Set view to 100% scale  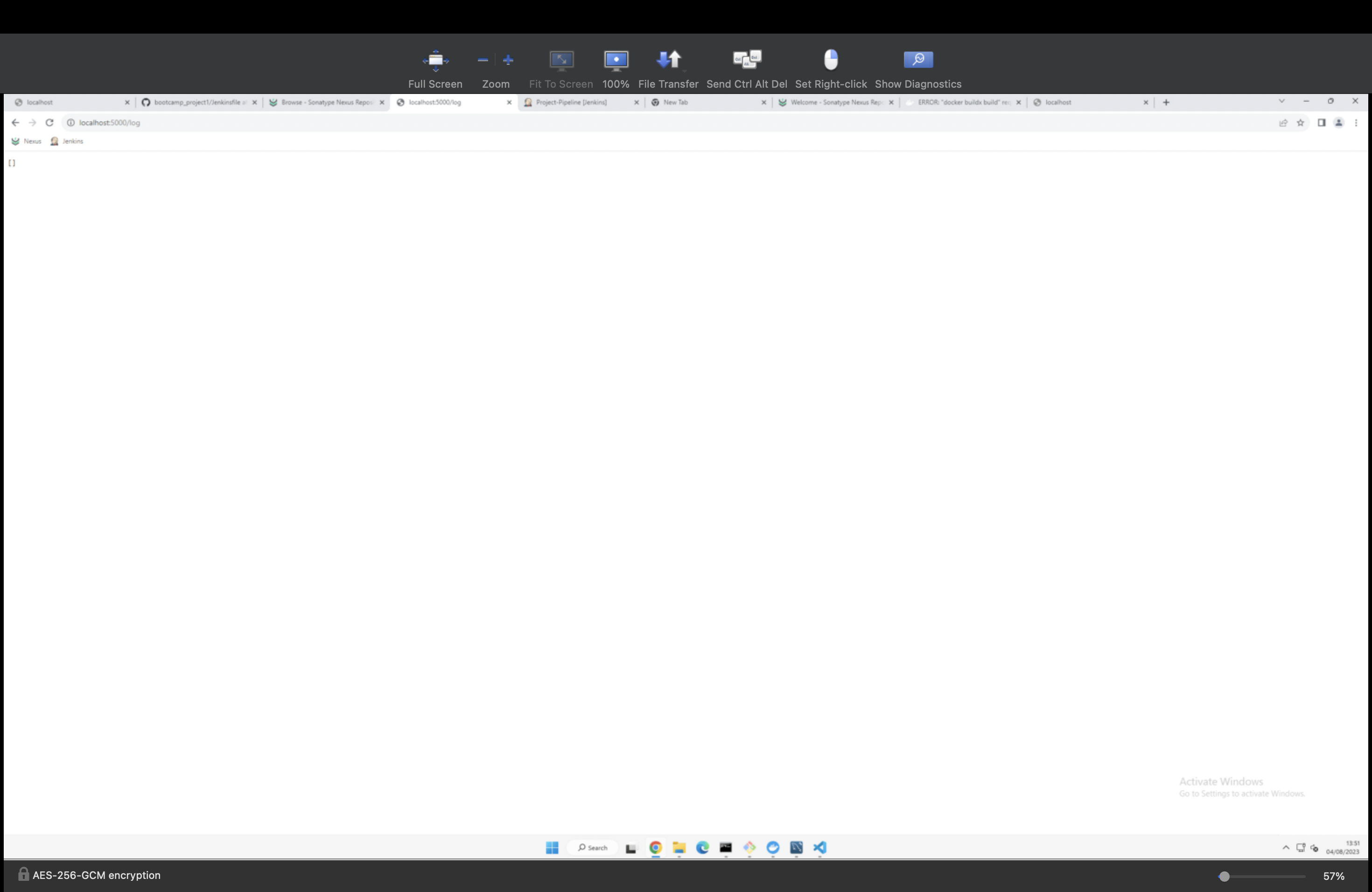pos(616,60)
